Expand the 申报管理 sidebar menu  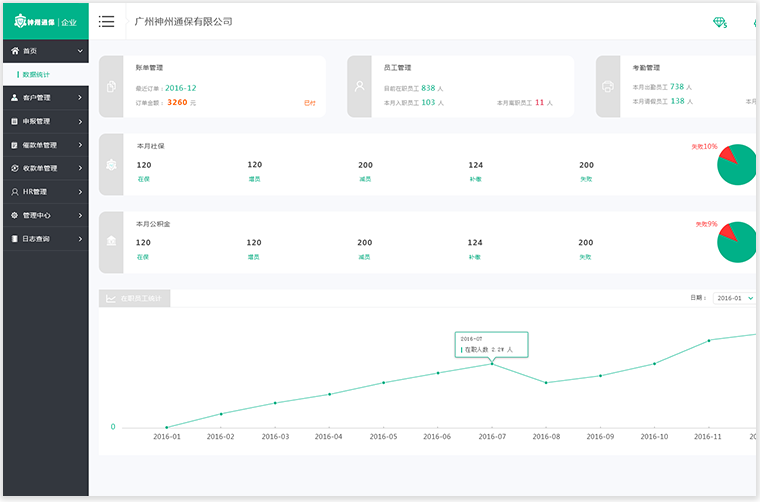pyautogui.click(x=44, y=121)
